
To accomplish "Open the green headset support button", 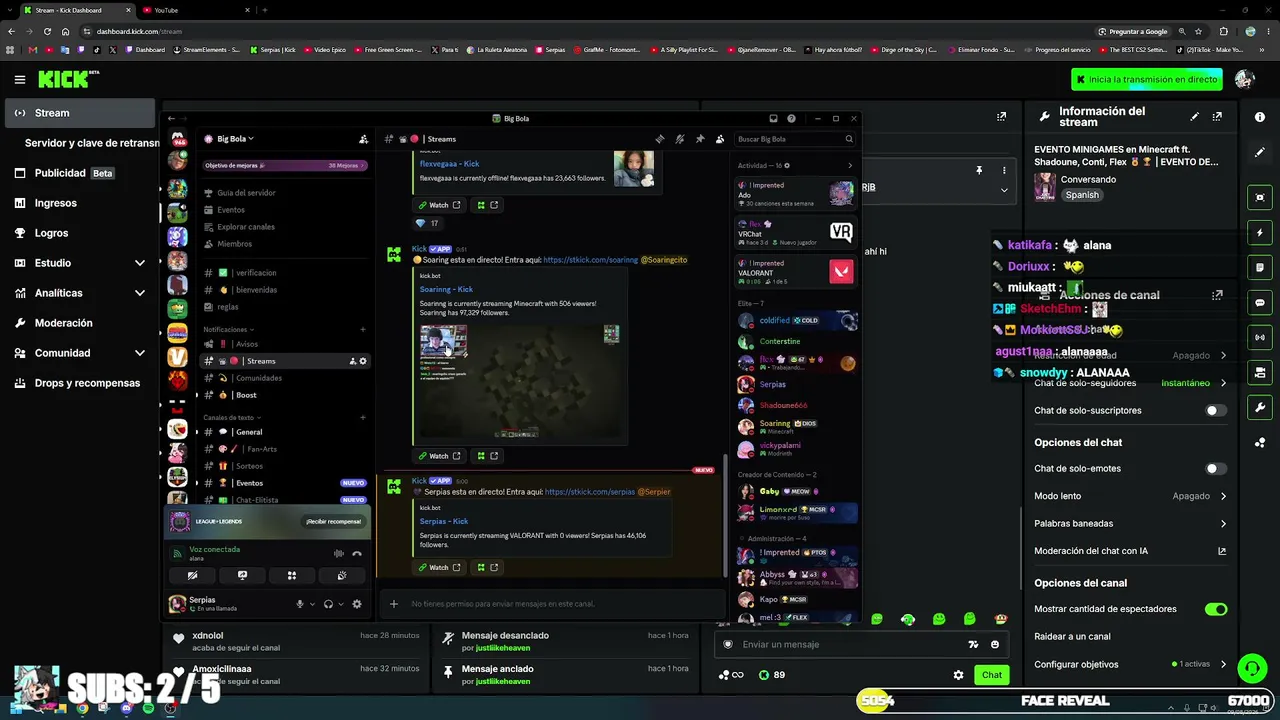I will pyautogui.click(x=1252, y=667).
